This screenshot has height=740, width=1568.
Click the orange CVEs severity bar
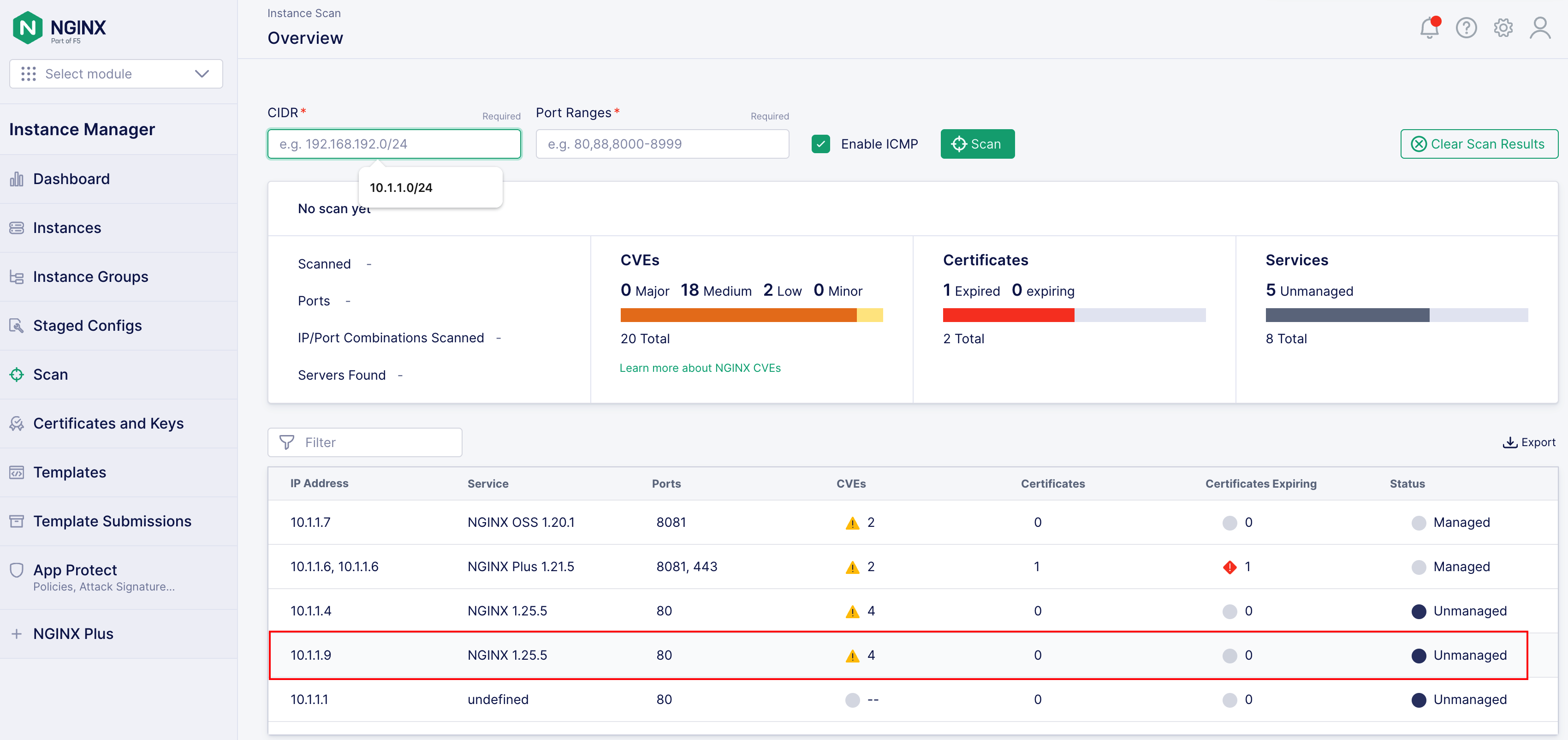coord(738,315)
